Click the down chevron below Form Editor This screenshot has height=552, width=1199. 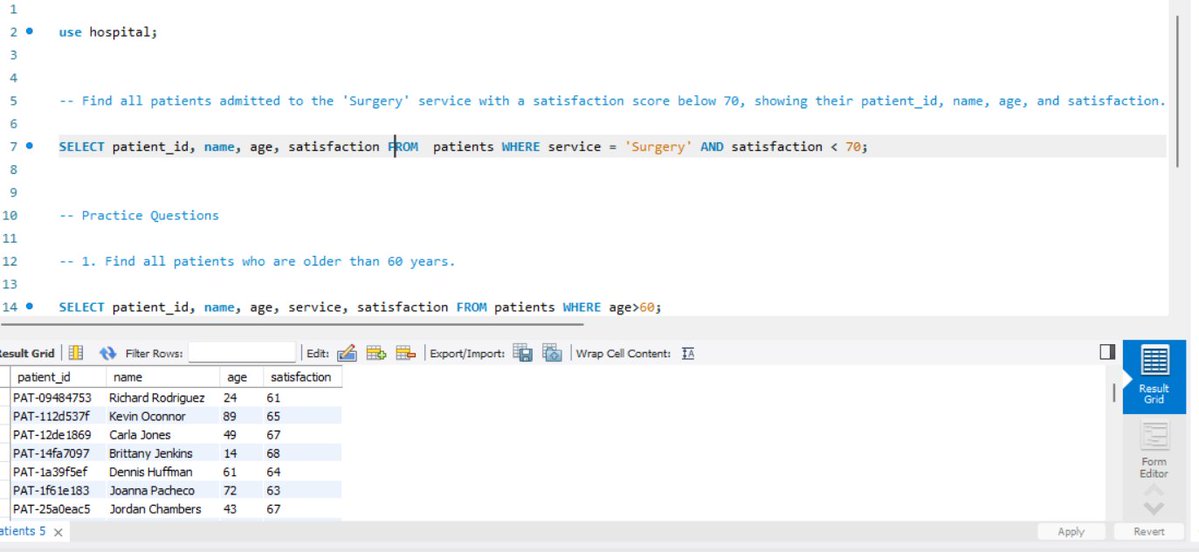1154,508
